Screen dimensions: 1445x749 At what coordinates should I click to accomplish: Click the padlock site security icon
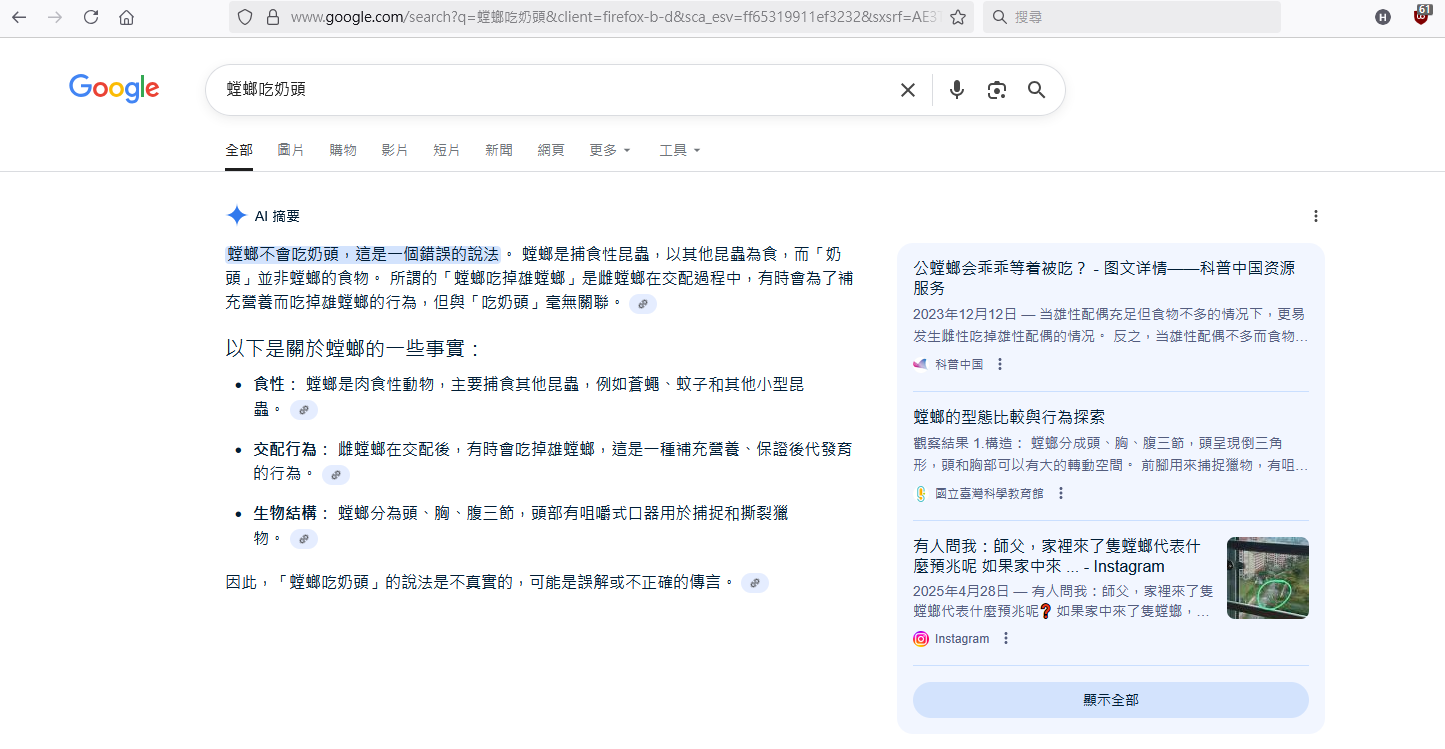click(x=272, y=17)
